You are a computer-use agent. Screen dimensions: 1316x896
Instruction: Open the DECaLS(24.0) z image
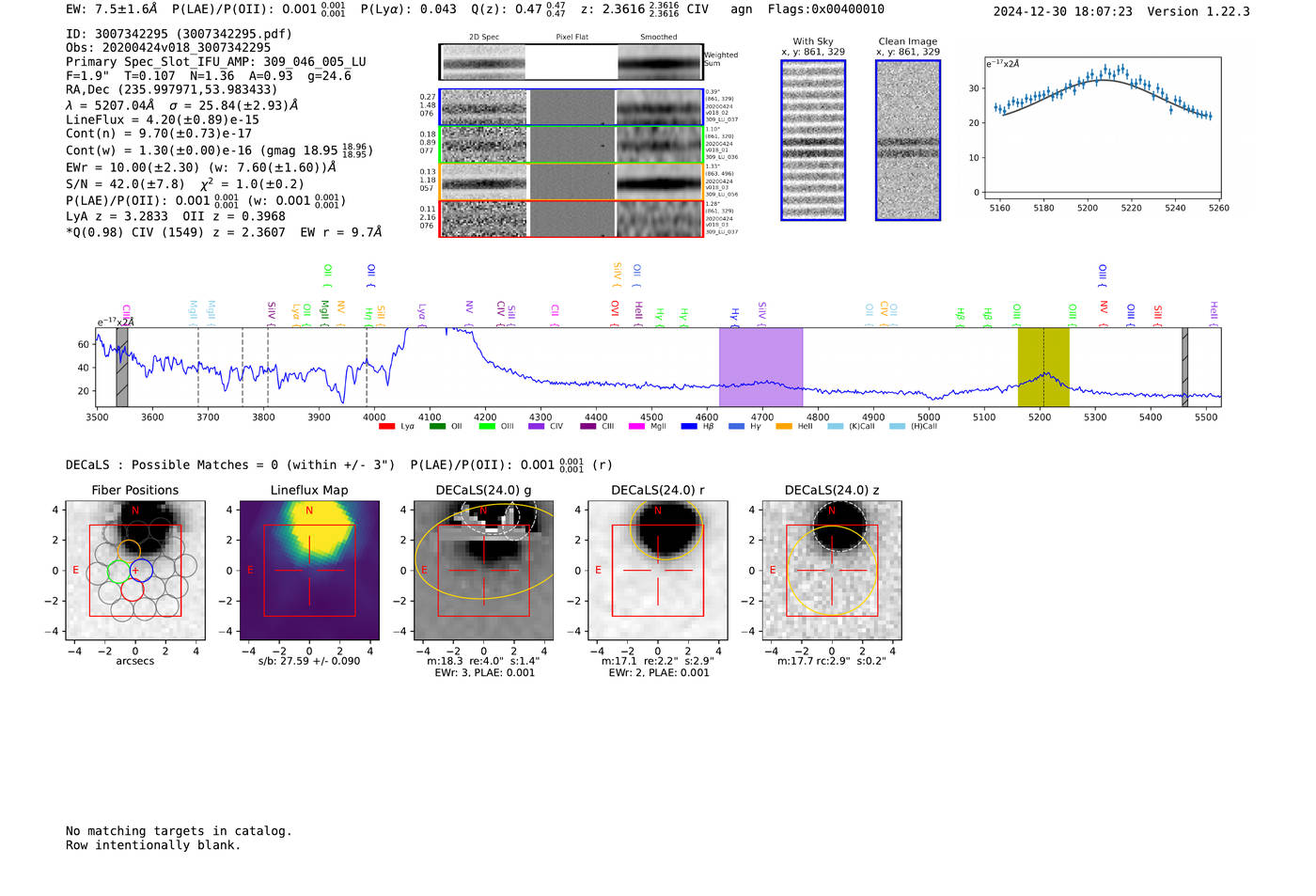point(832,571)
